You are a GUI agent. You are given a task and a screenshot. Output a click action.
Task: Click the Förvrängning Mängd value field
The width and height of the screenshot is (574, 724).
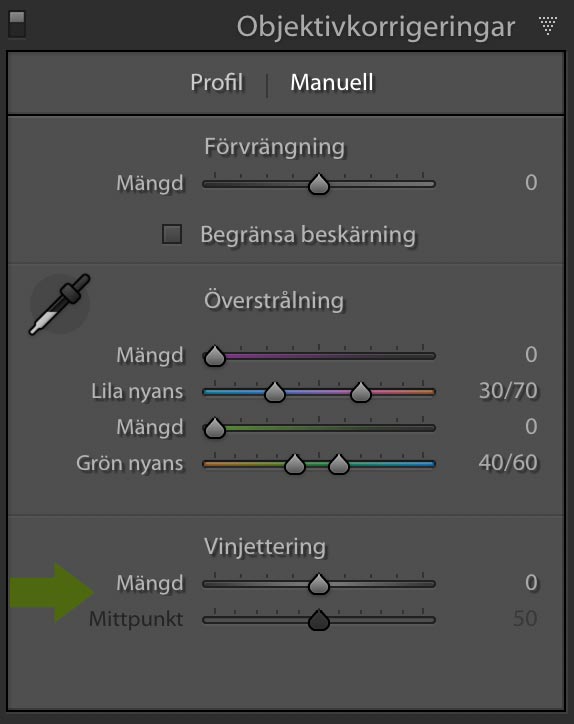[x=531, y=182]
